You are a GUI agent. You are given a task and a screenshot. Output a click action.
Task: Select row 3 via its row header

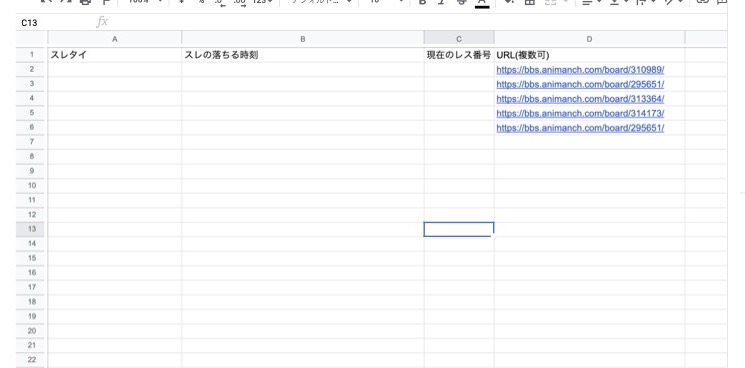coord(32,84)
